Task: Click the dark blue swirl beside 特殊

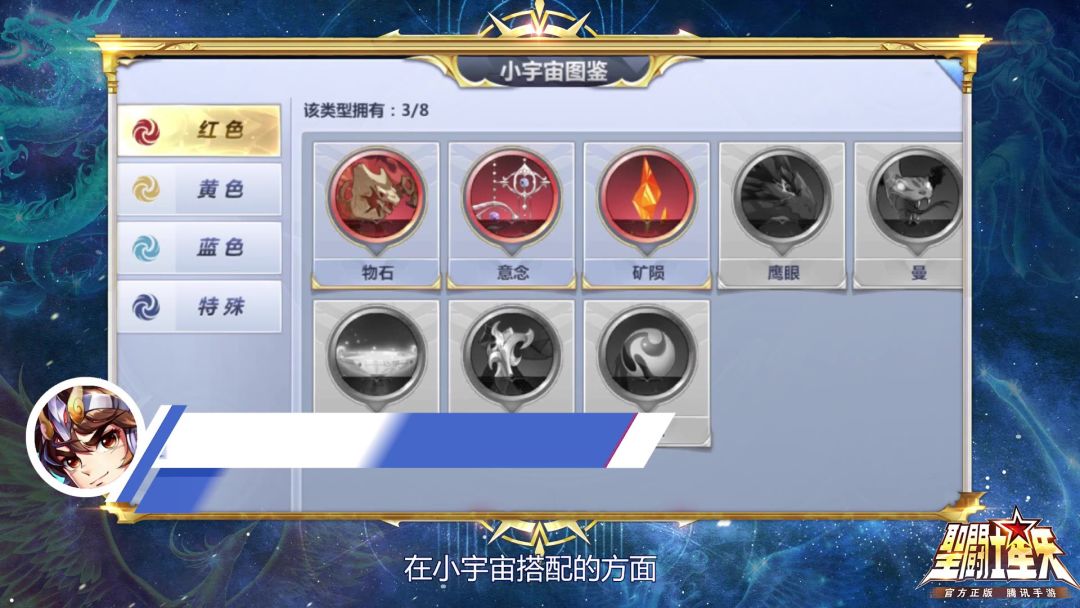Action: coord(146,306)
